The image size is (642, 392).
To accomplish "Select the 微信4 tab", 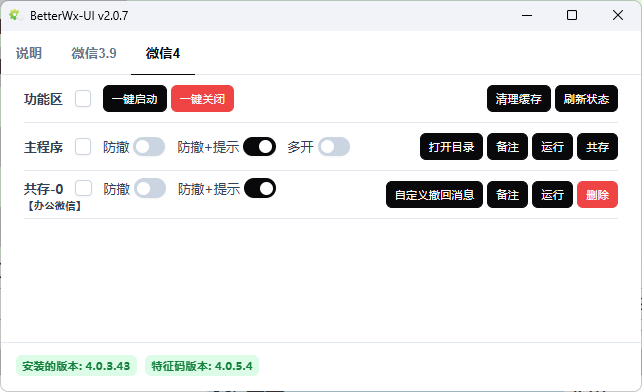I will click(x=163, y=53).
